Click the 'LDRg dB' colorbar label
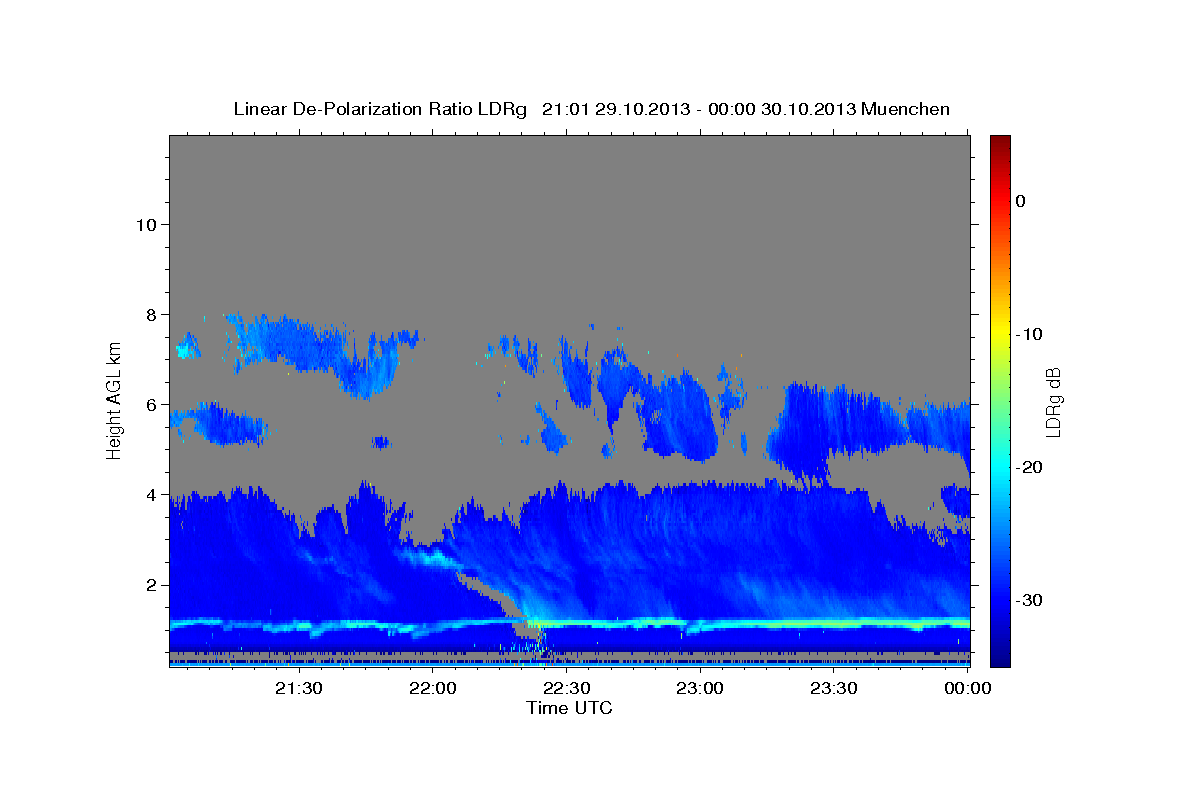The image size is (1200, 800). (x=1052, y=403)
